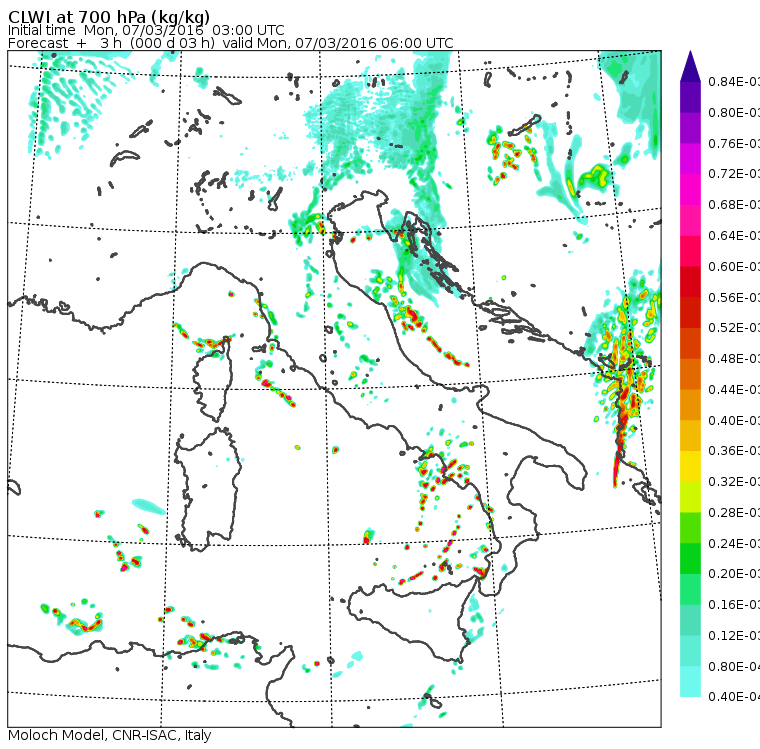Image resolution: width=760 pixels, height=749 pixels.
Task: Click the 0.60E-03 colorbar label
Action: 734,267
